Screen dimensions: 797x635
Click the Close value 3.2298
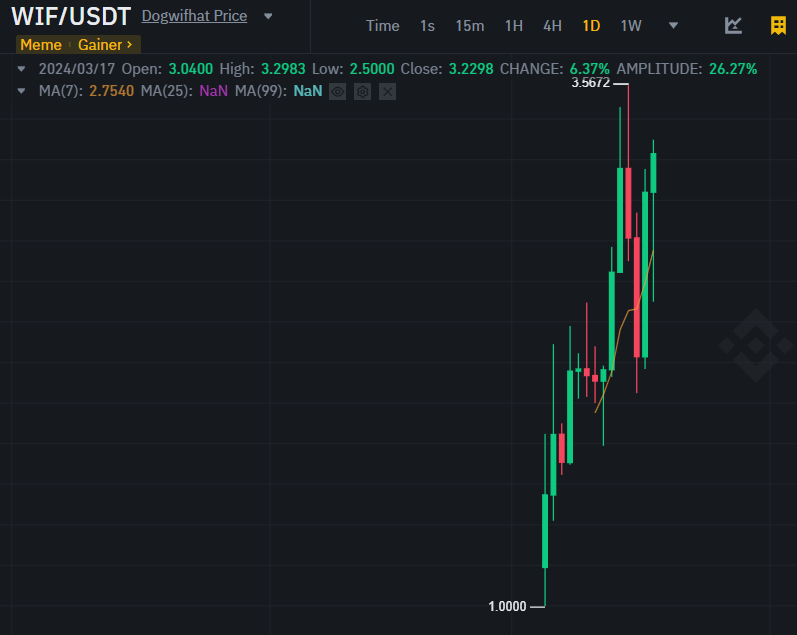click(x=471, y=69)
